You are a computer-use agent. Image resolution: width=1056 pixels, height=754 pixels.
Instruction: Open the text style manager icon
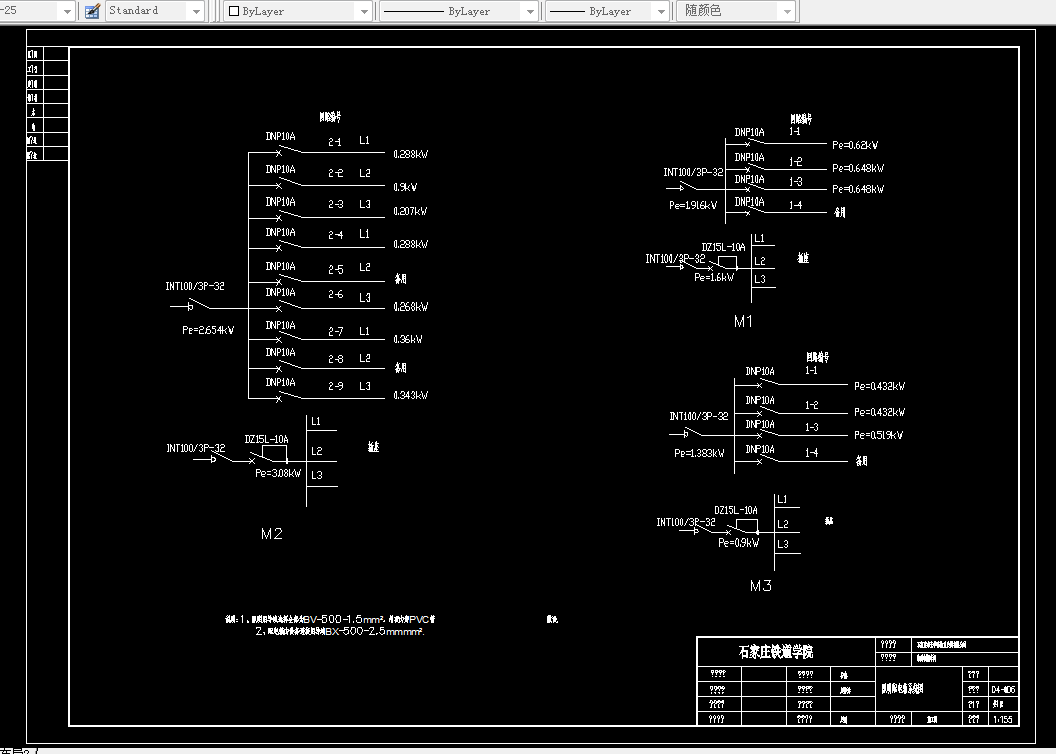(x=93, y=11)
